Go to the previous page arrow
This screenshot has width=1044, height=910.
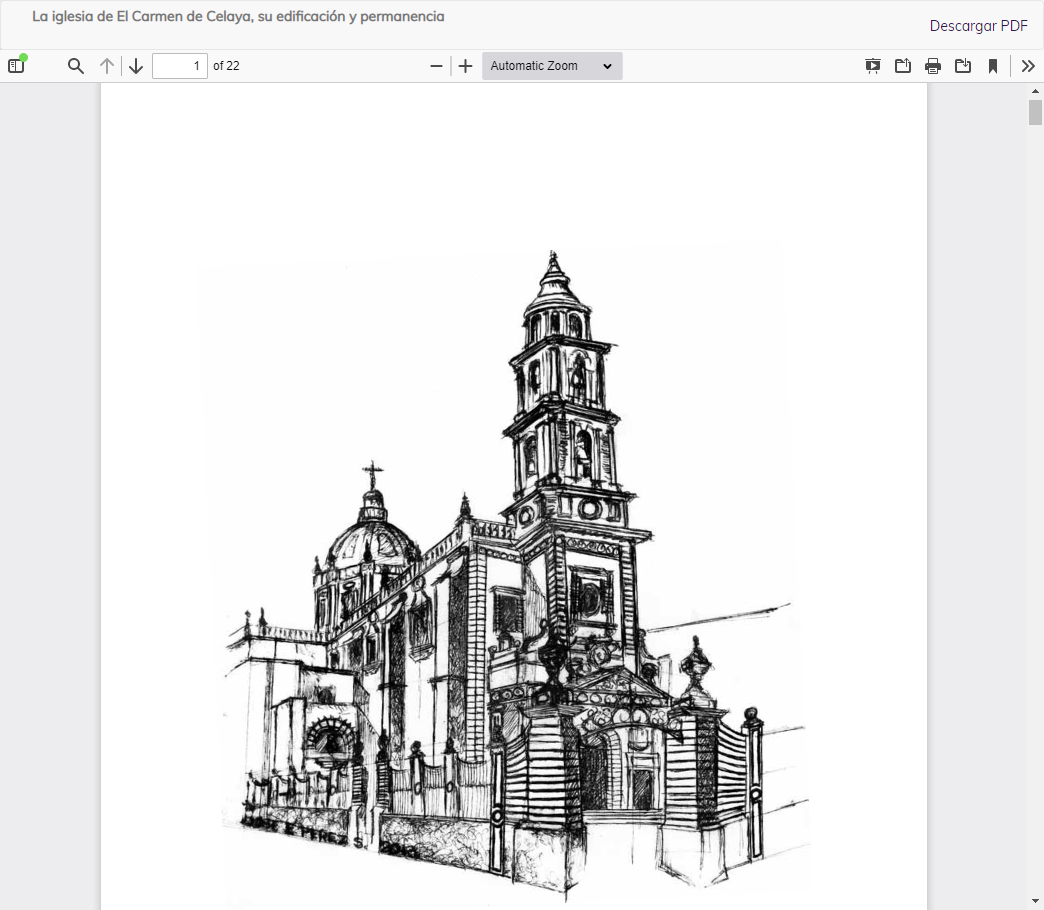pos(107,66)
